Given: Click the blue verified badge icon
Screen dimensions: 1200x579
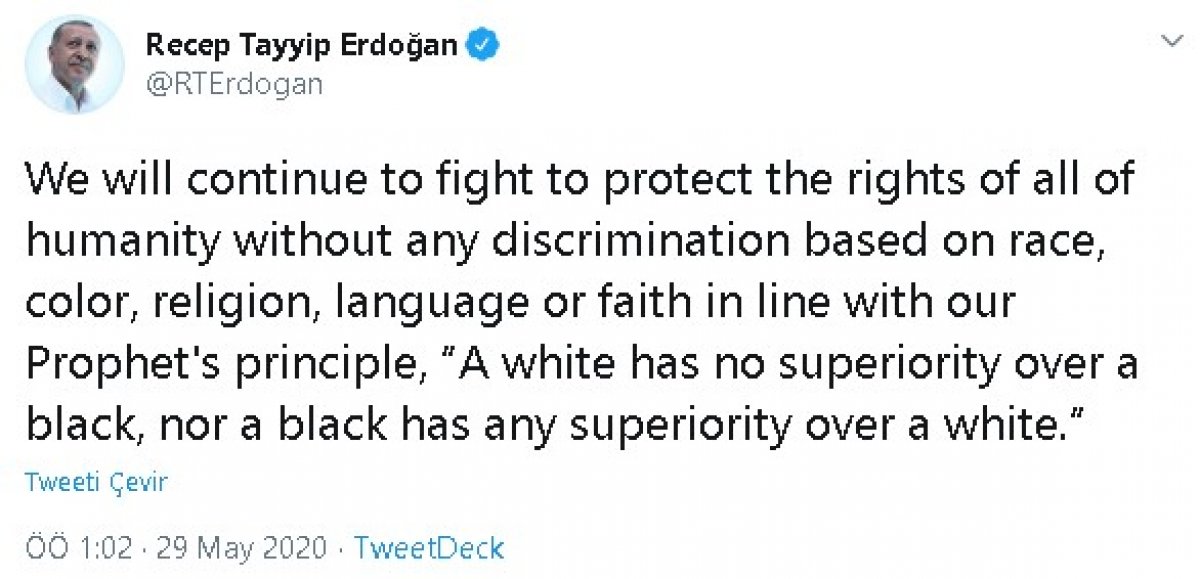Looking at the screenshot, I should click(487, 45).
